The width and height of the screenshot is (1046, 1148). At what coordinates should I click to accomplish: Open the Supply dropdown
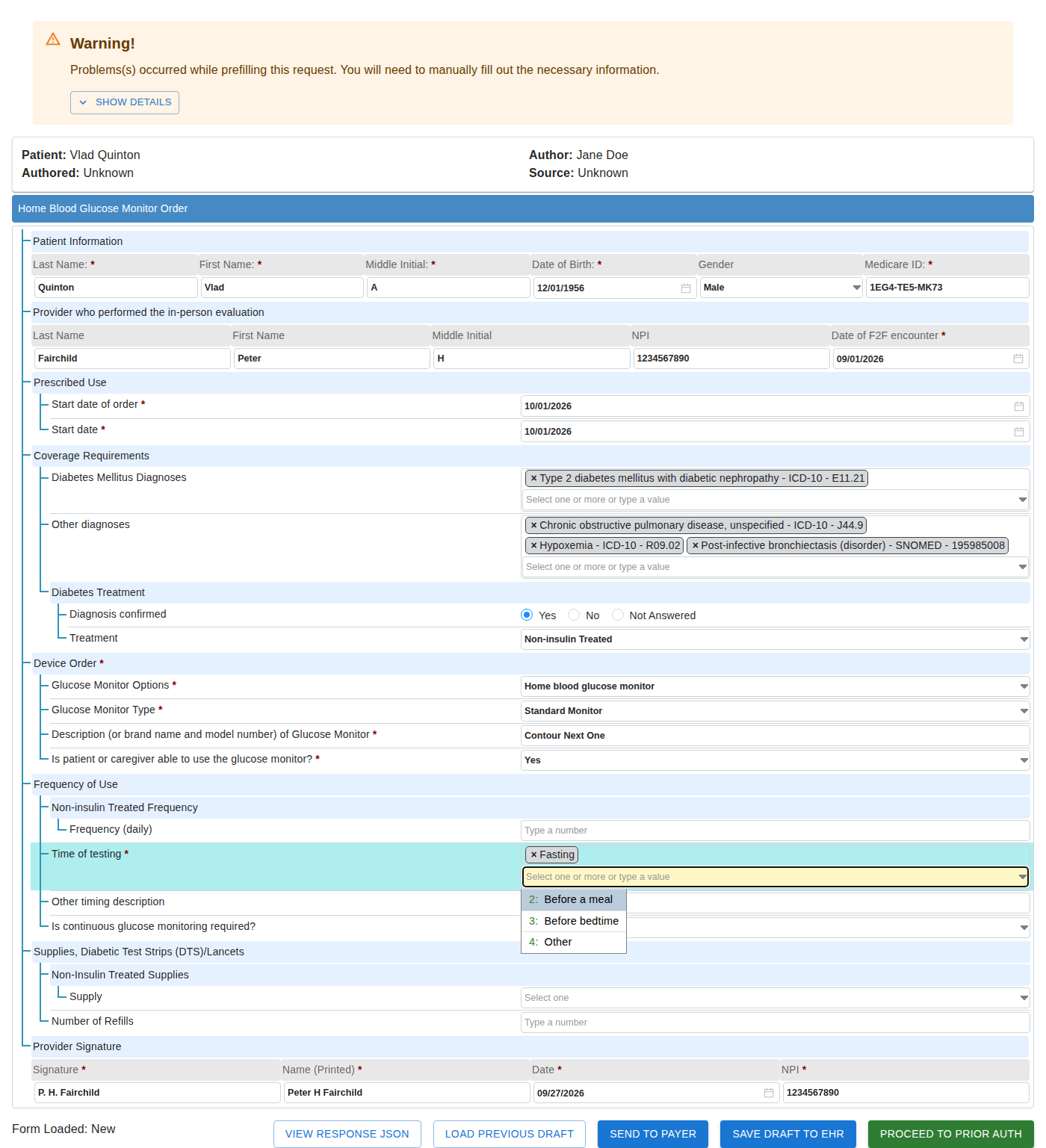click(776, 998)
